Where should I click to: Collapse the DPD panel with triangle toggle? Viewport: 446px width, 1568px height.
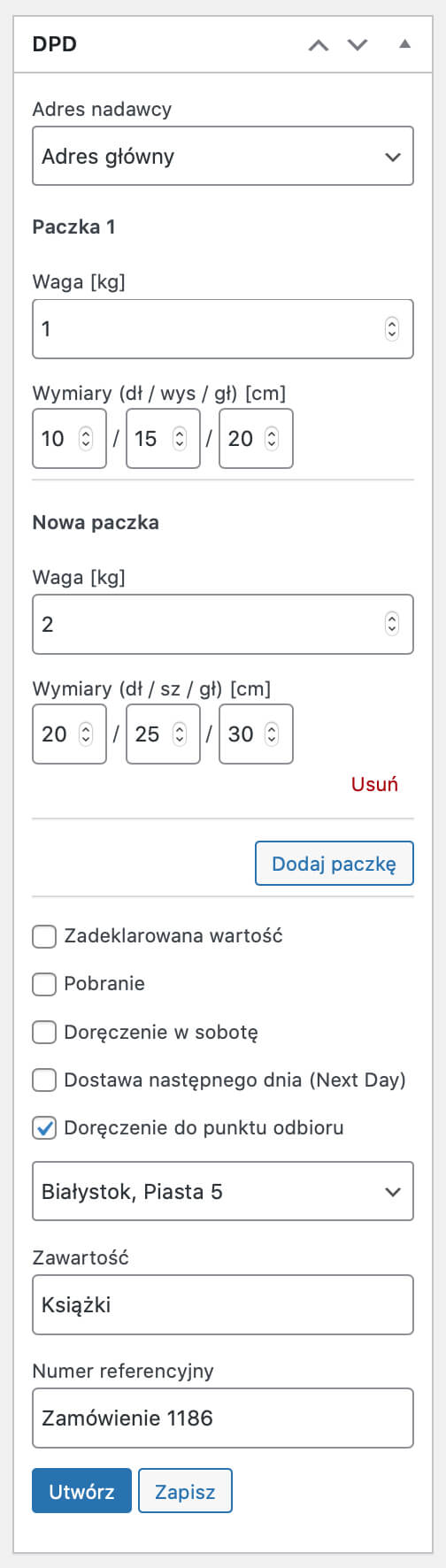[x=404, y=43]
